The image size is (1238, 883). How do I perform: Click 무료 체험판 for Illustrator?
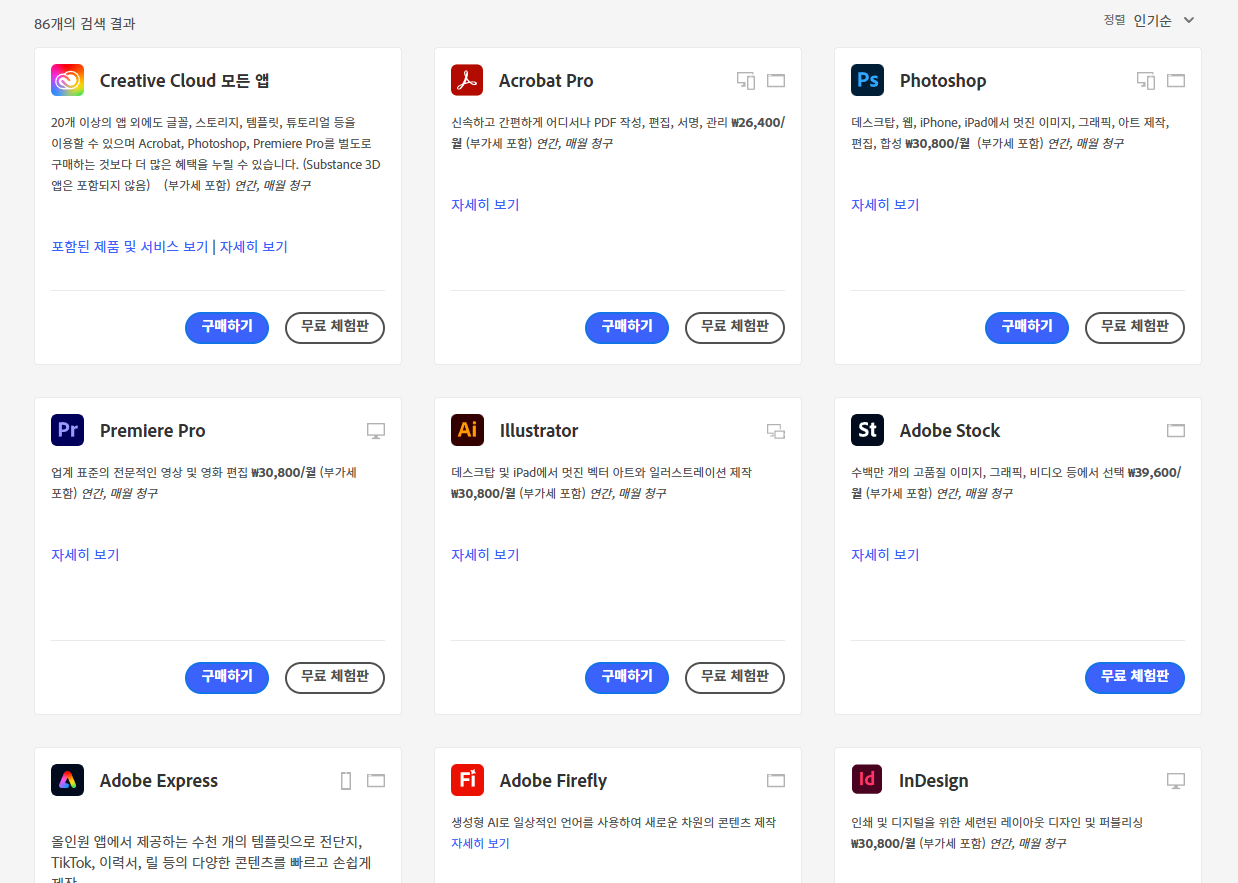coord(735,677)
